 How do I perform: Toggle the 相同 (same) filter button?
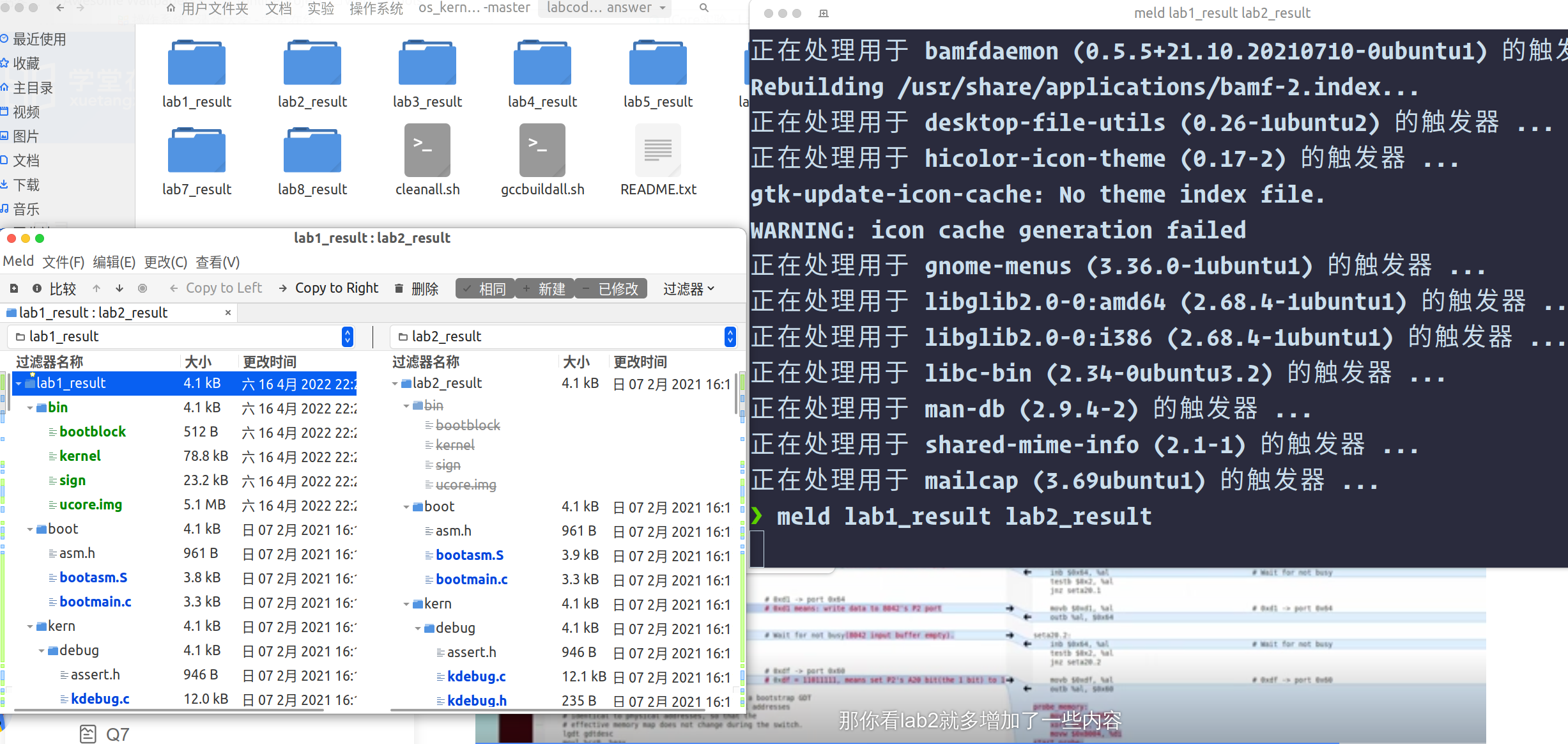(485, 288)
